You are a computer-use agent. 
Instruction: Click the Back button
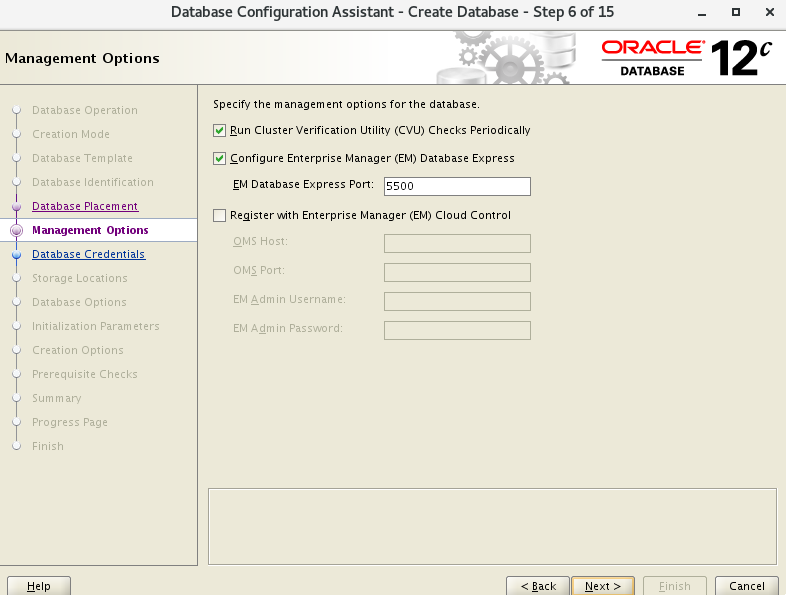538,586
